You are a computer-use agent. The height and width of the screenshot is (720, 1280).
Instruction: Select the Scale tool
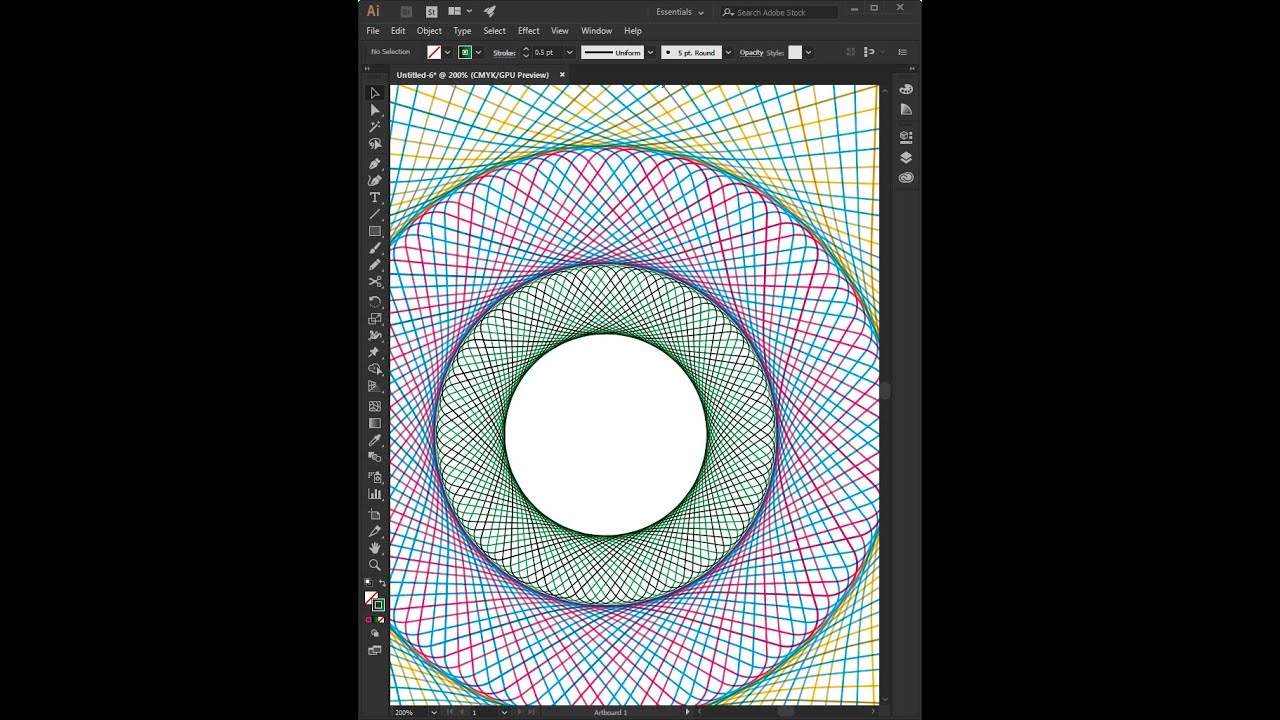(x=375, y=318)
